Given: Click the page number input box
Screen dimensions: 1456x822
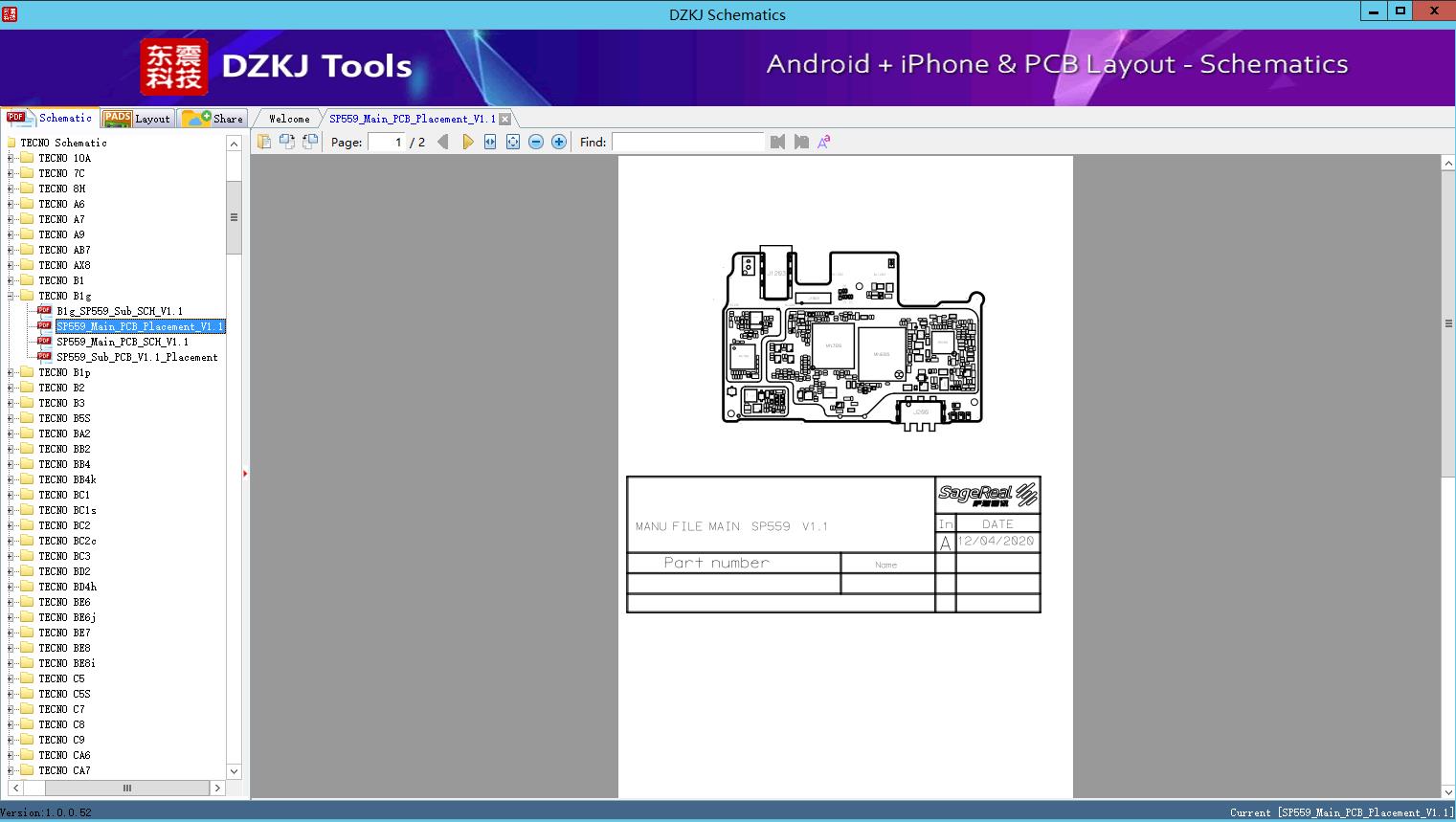Looking at the screenshot, I should (387, 142).
